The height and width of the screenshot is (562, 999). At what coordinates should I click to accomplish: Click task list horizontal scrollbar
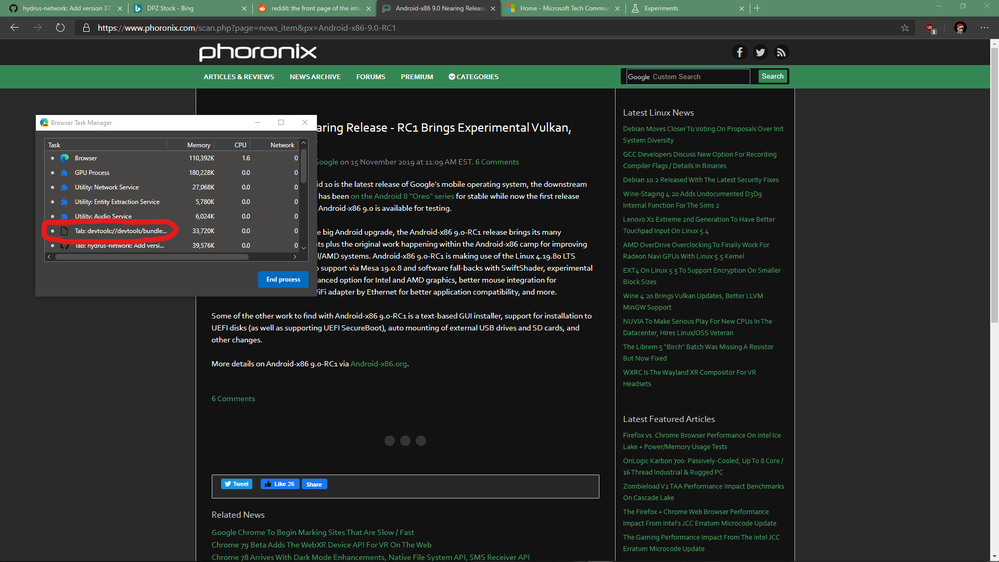[152, 257]
